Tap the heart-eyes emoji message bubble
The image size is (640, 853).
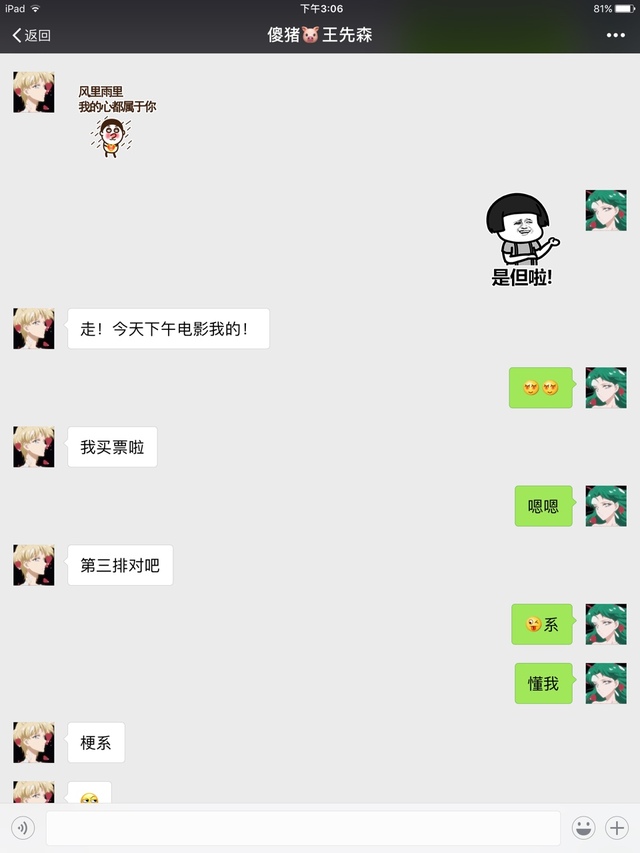point(540,387)
